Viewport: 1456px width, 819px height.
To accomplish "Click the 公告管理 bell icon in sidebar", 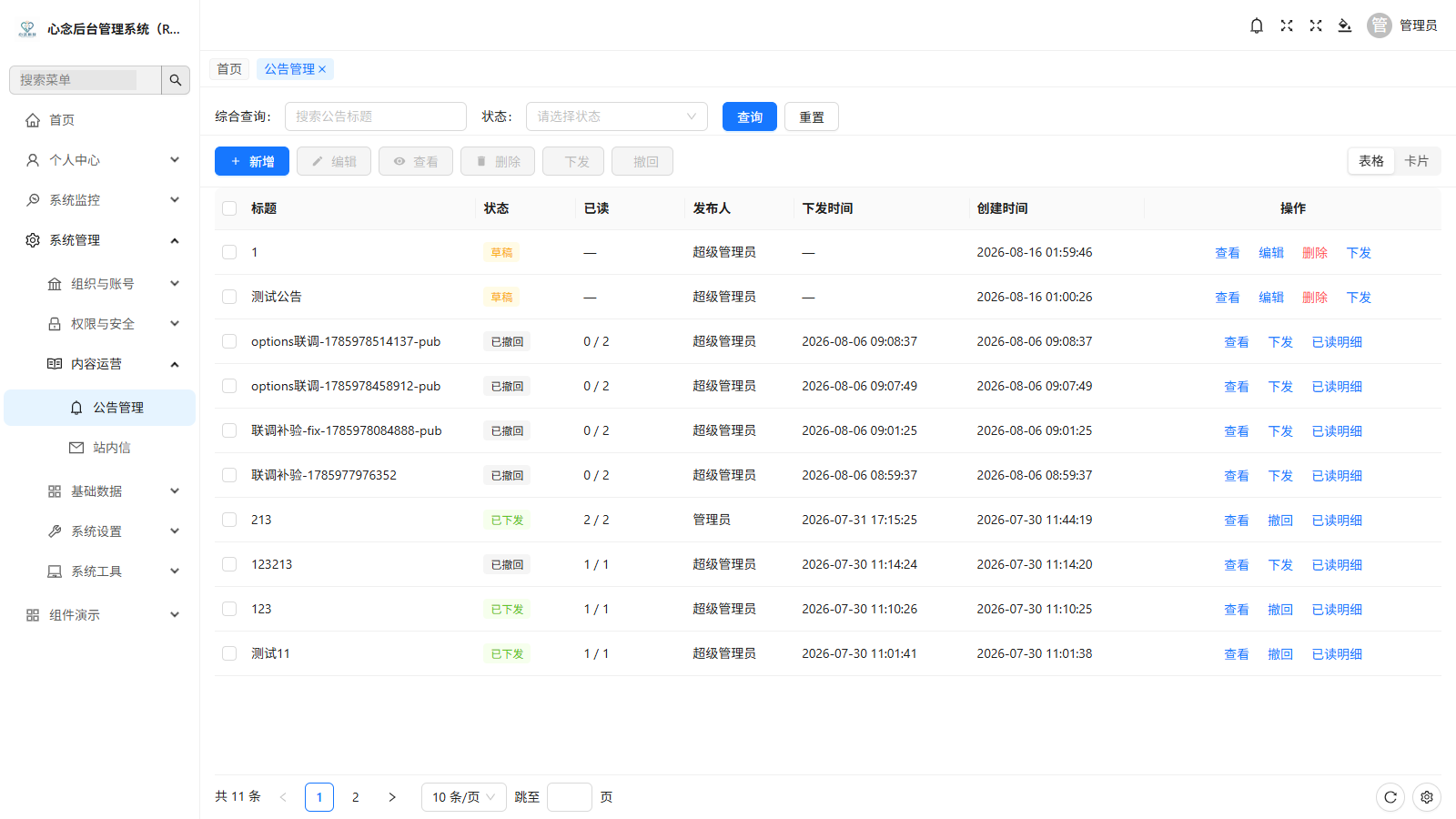I will pos(76,408).
